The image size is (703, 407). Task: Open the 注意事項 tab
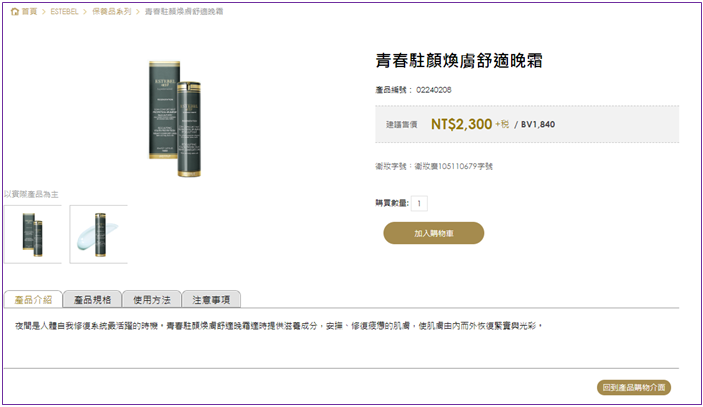[211, 299]
